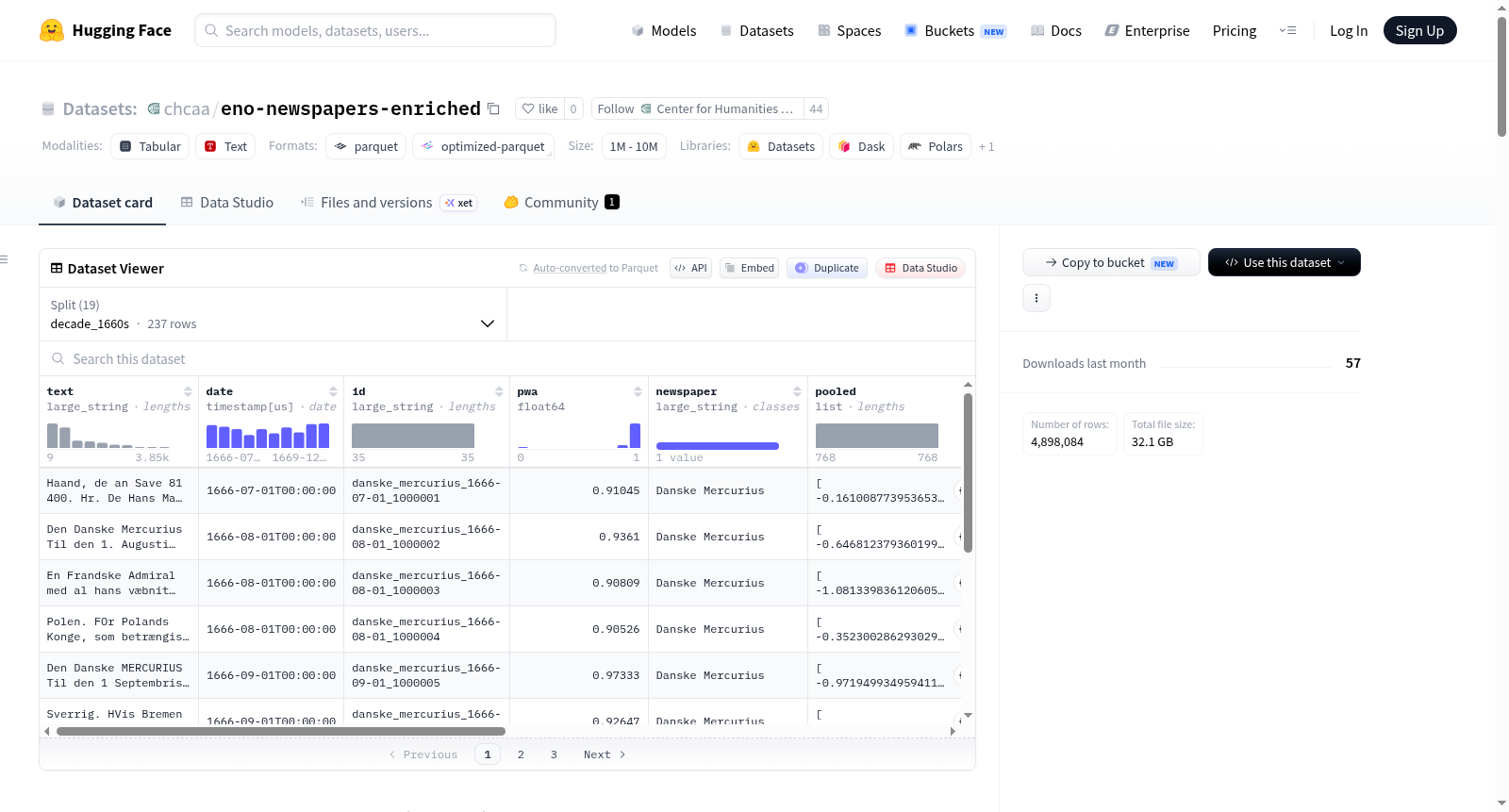Click the table's vertical scrollbar
The width and height of the screenshot is (1509, 812).
(968, 472)
